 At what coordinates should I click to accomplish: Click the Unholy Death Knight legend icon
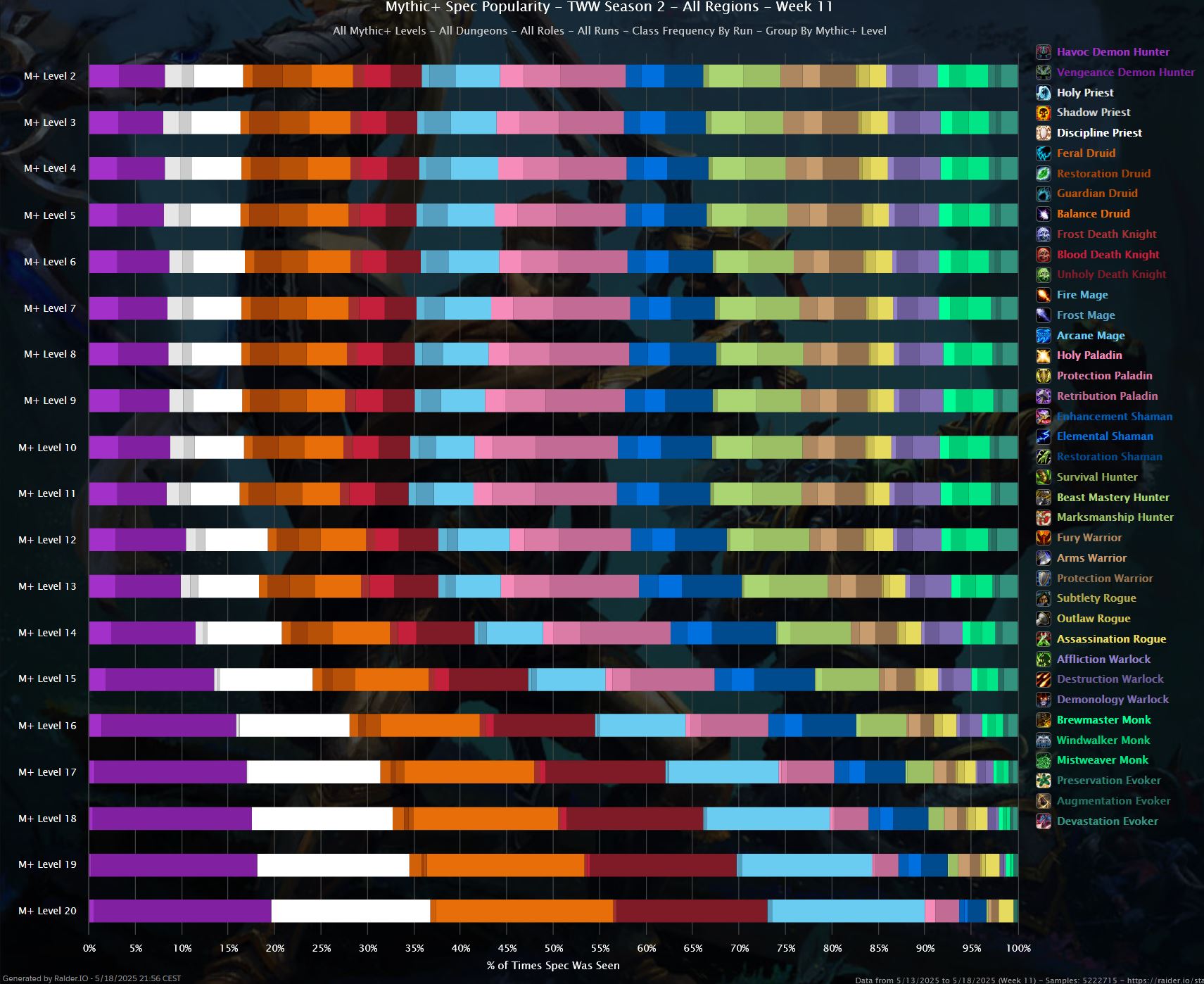pos(1044,275)
